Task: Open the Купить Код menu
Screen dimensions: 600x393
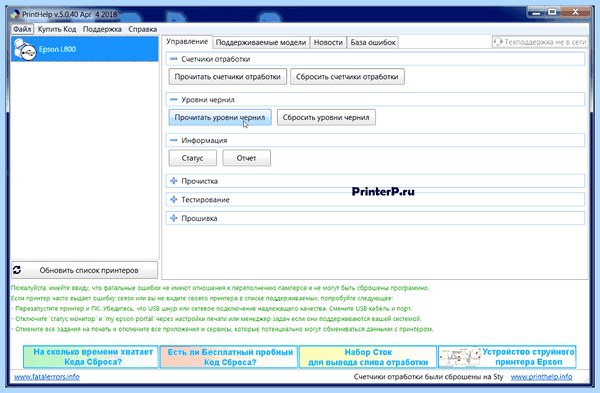Action: [57, 29]
